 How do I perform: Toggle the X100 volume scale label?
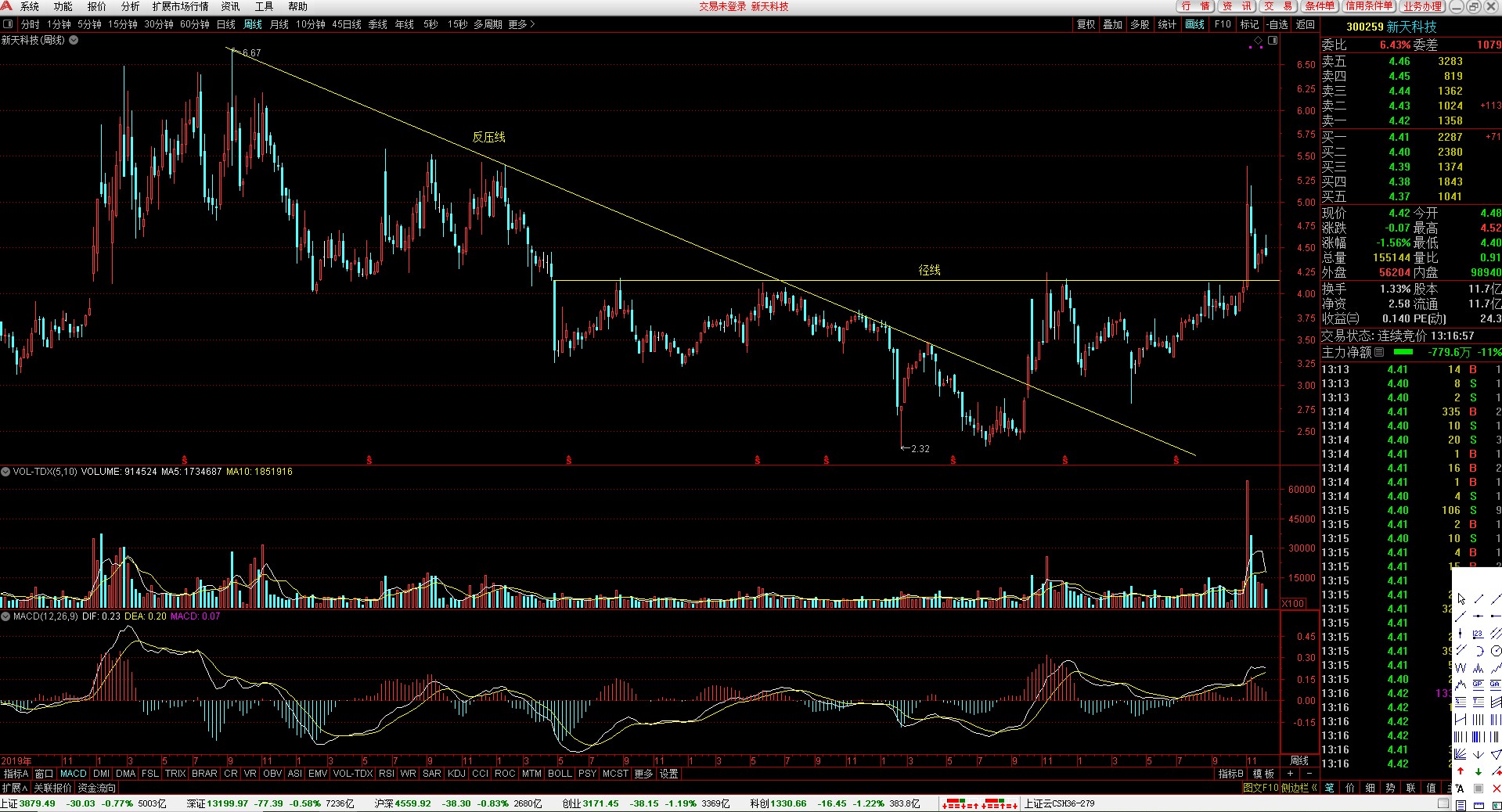point(1293,603)
